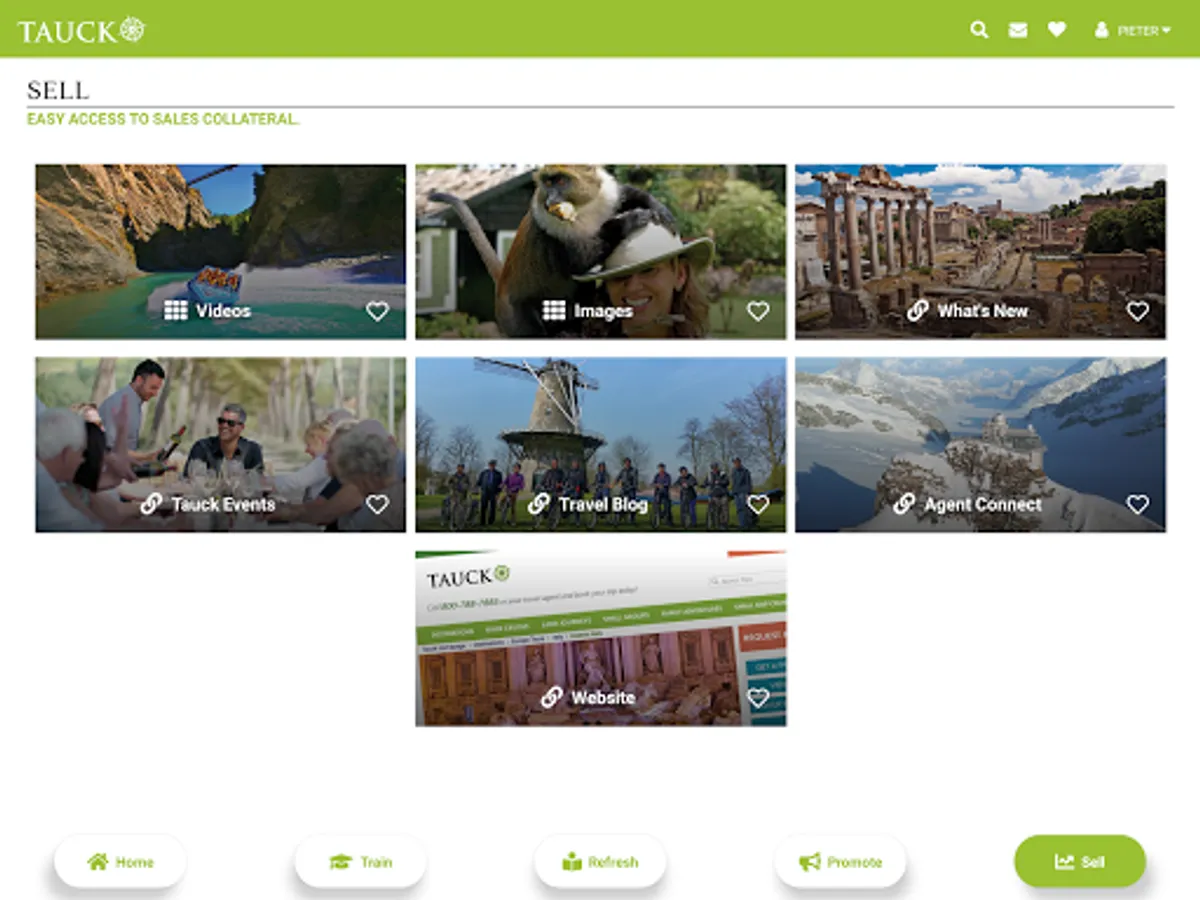Open the mail envelope icon in header
This screenshot has width=1200, height=900.
click(x=1018, y=30)
